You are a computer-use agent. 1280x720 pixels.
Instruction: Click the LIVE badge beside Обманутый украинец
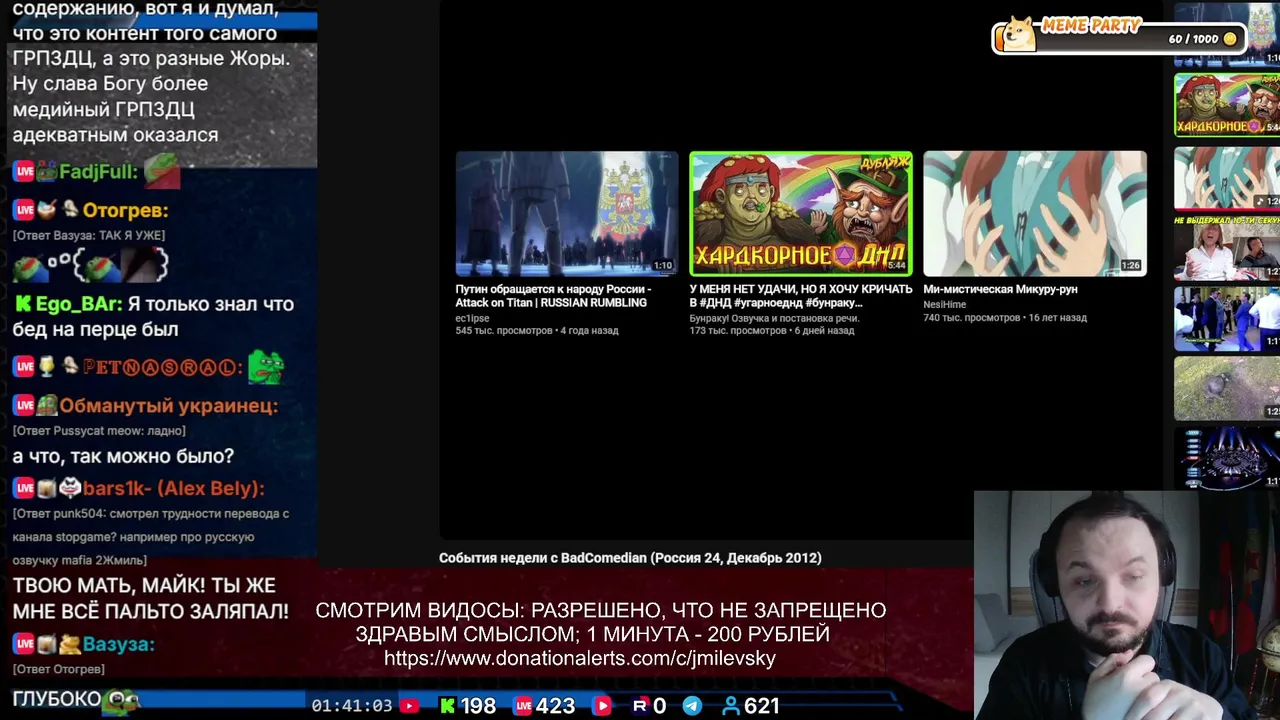24,406
